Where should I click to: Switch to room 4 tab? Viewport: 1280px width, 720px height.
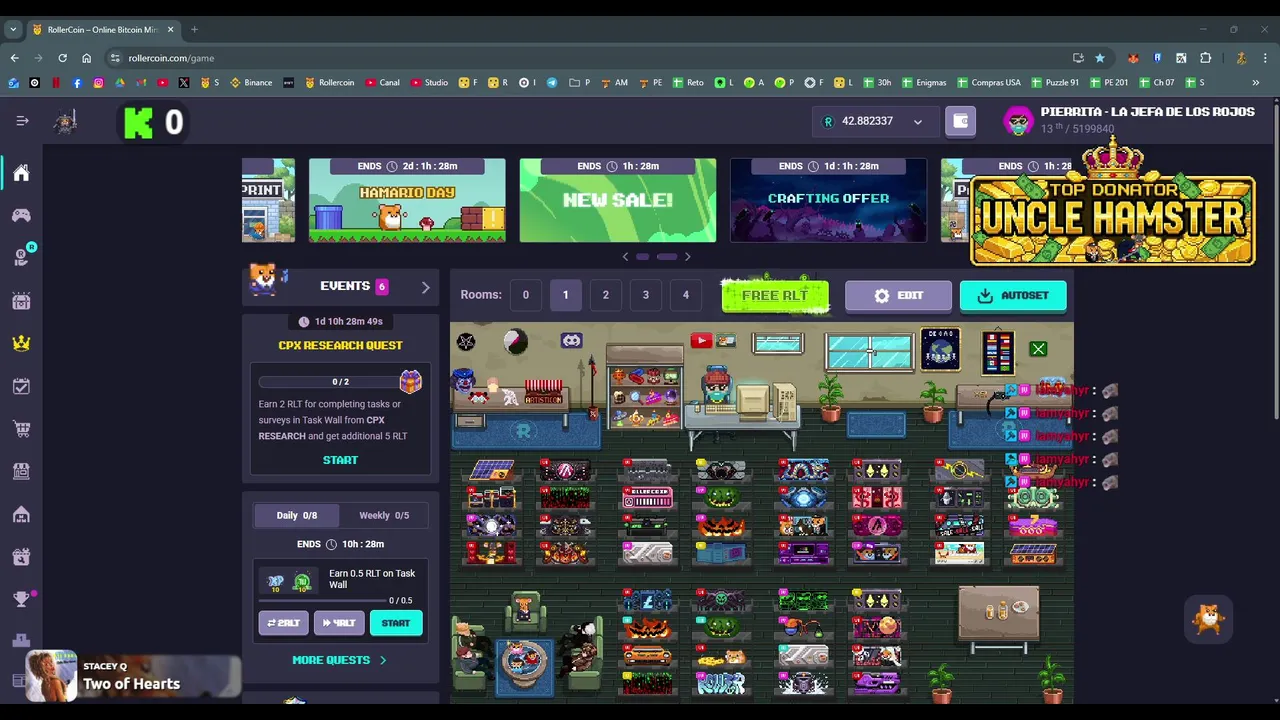pyautogui.click(x=685, y=295)
